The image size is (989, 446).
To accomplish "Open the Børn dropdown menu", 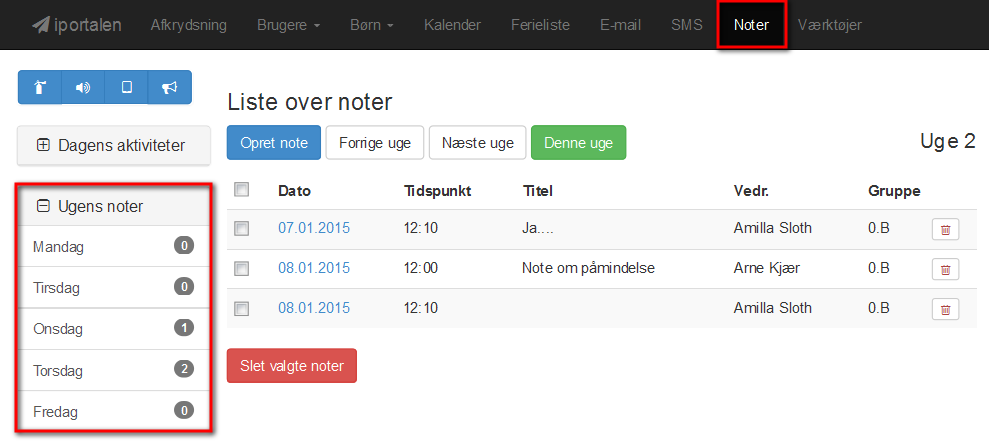I will click(372, 25).
